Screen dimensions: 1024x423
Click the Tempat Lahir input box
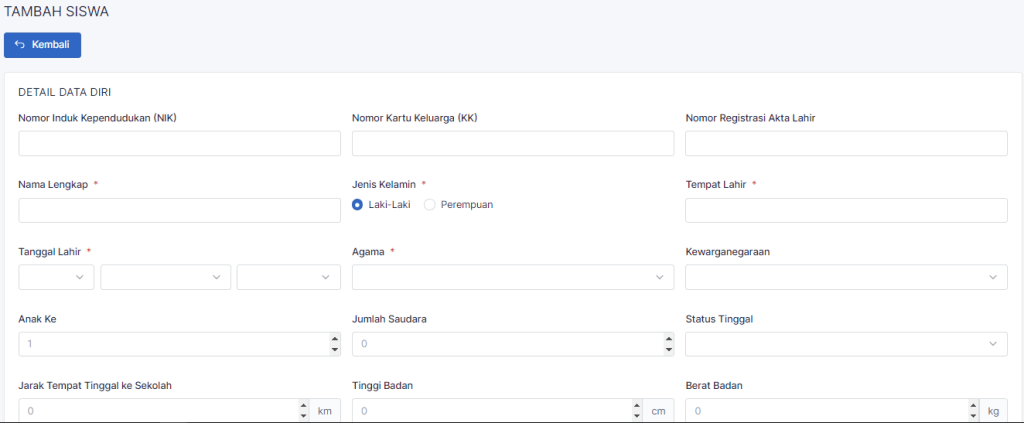846,210
